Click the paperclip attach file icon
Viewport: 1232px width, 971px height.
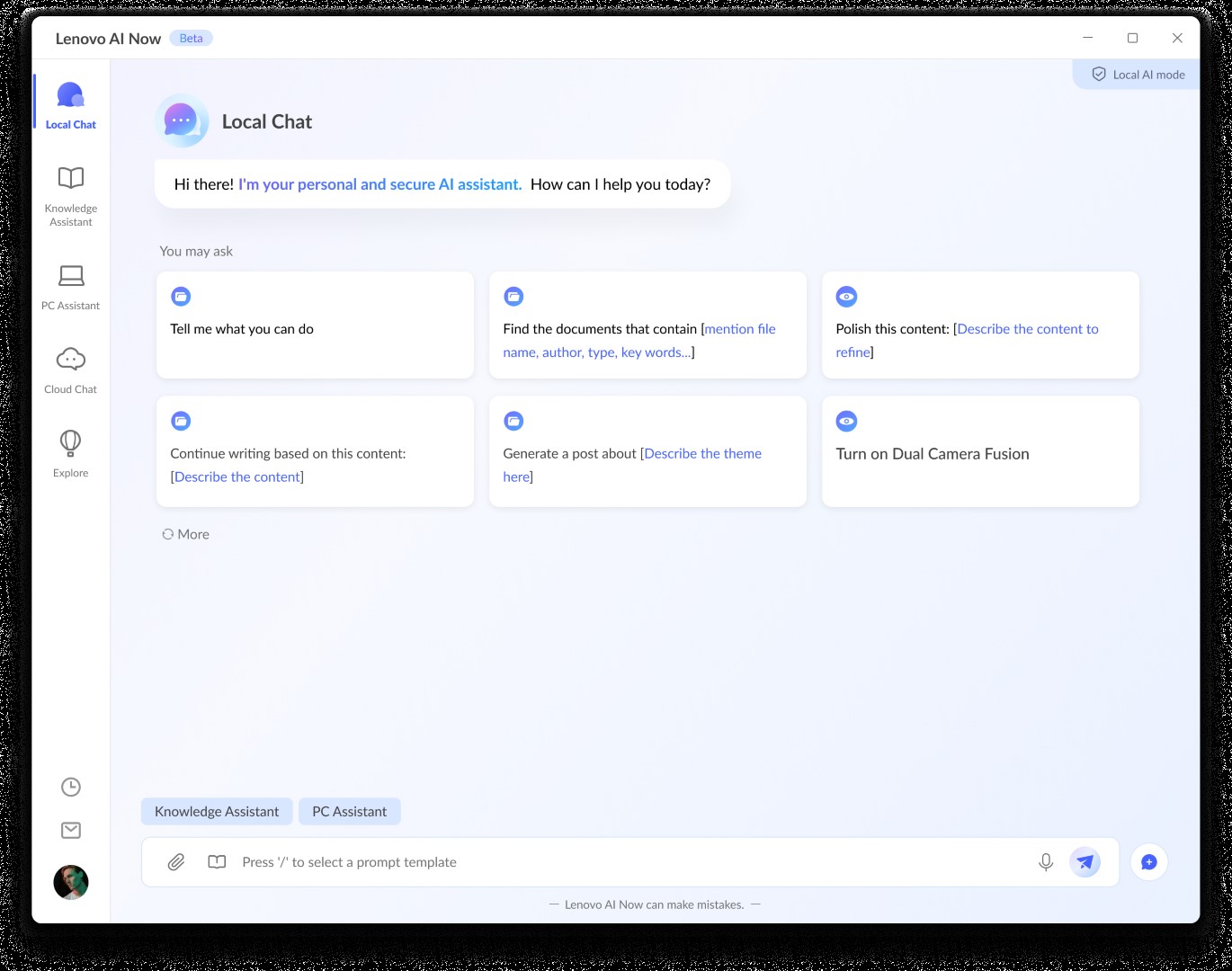176,862
